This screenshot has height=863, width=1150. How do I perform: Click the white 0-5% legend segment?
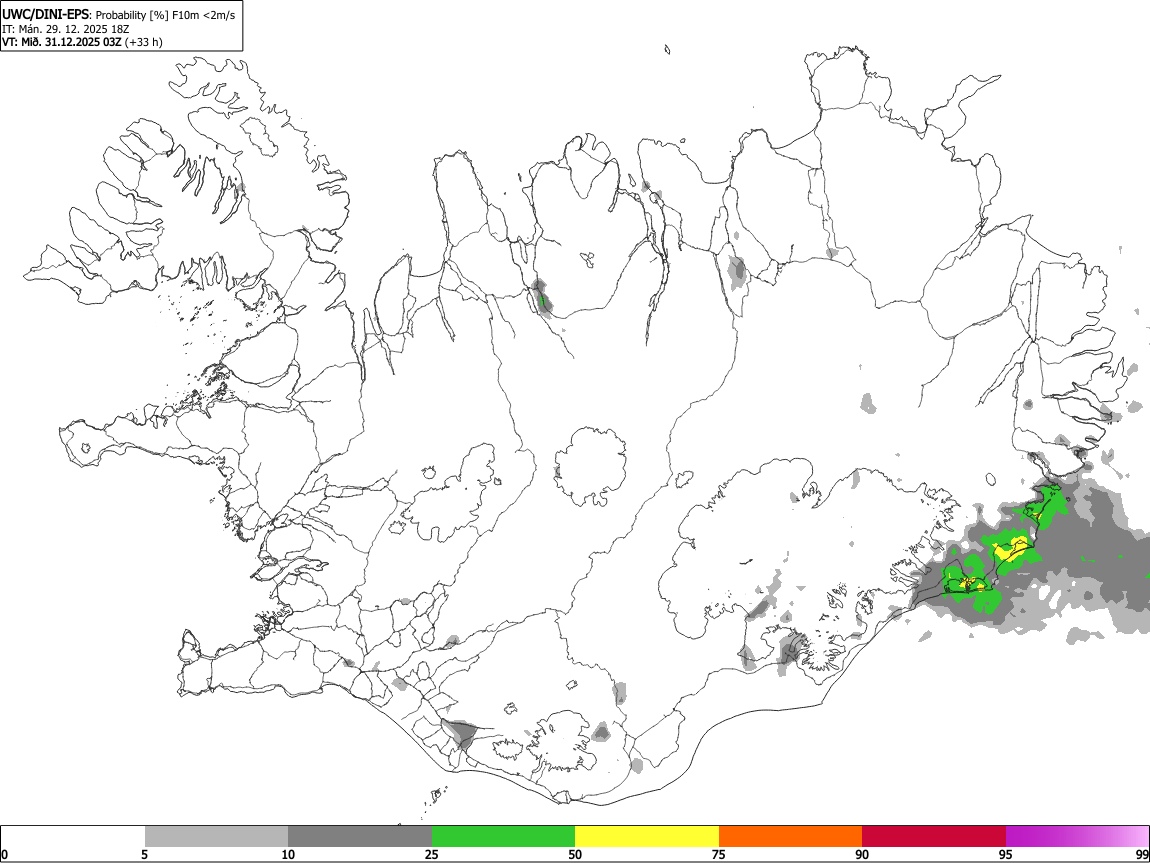(x=73, y=836)
